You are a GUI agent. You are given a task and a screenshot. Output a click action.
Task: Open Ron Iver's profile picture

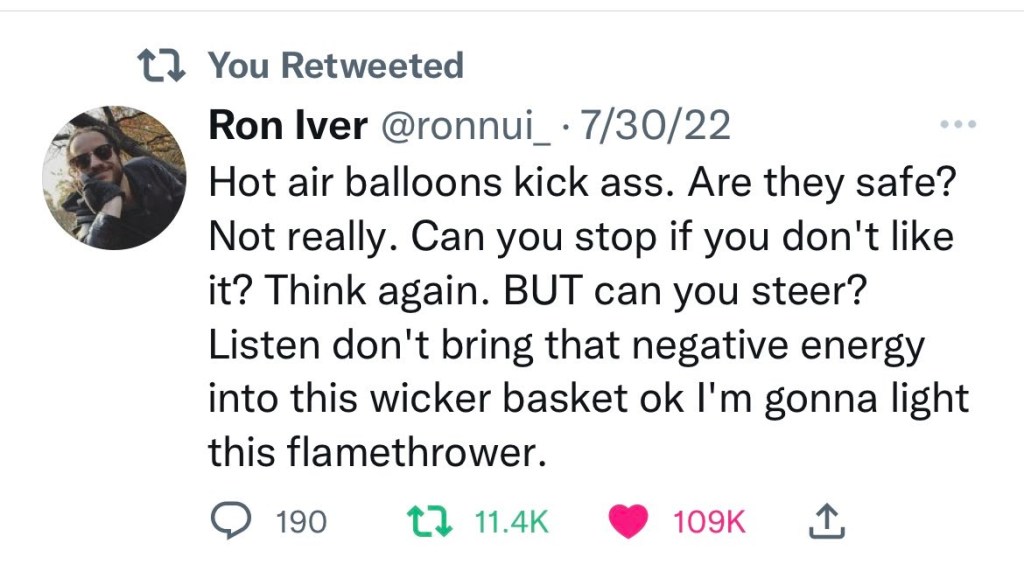click(x=113, y=177)
